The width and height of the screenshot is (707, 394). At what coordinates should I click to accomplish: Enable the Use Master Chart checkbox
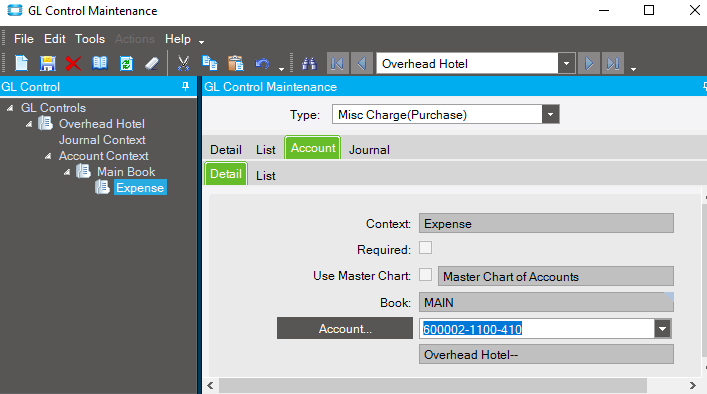click(x=425, y=275)
